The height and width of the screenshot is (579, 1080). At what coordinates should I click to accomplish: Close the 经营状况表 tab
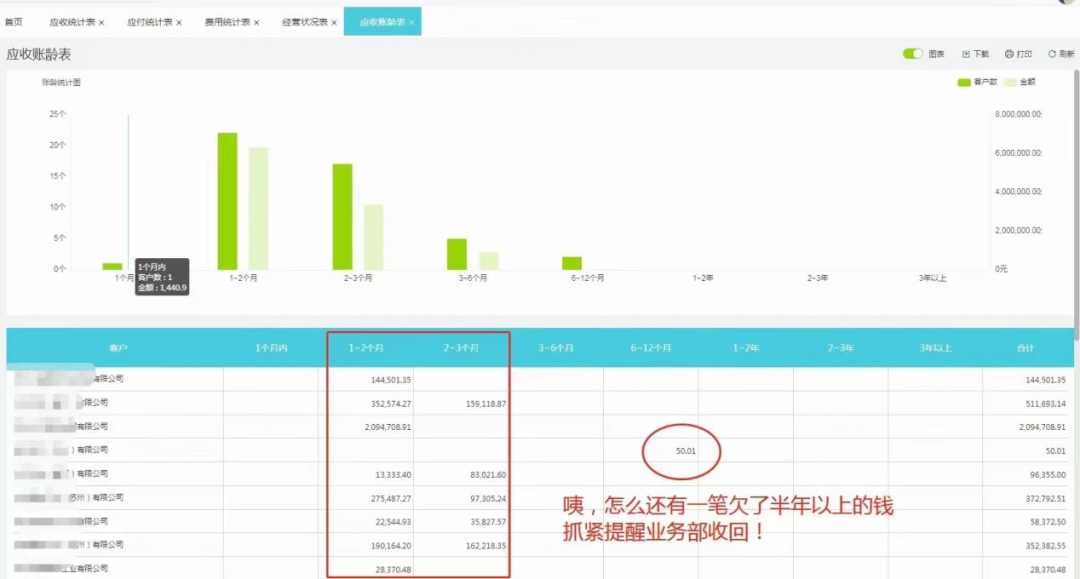(334, 23)
